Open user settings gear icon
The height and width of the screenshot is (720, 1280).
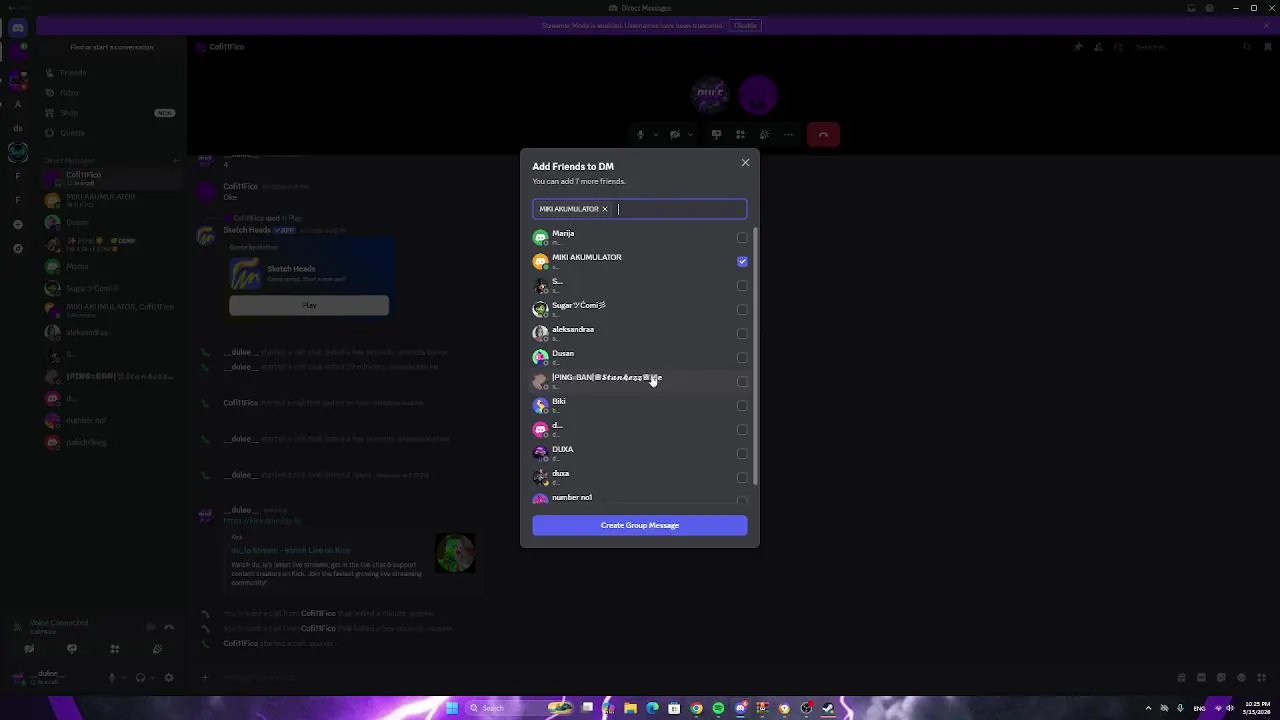pyautogui.click(x=169, y=678)
